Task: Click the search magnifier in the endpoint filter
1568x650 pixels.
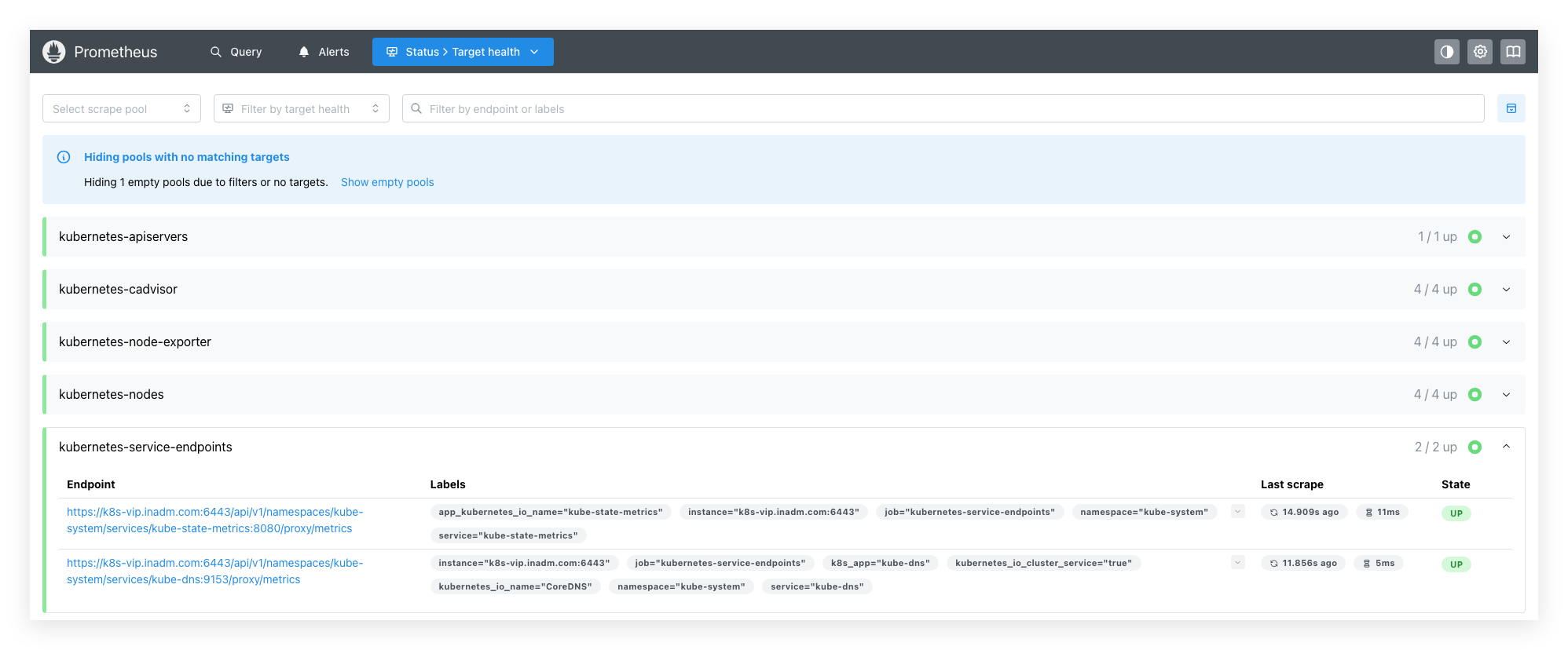Action: pyautogui.click(x=416, y=108)
